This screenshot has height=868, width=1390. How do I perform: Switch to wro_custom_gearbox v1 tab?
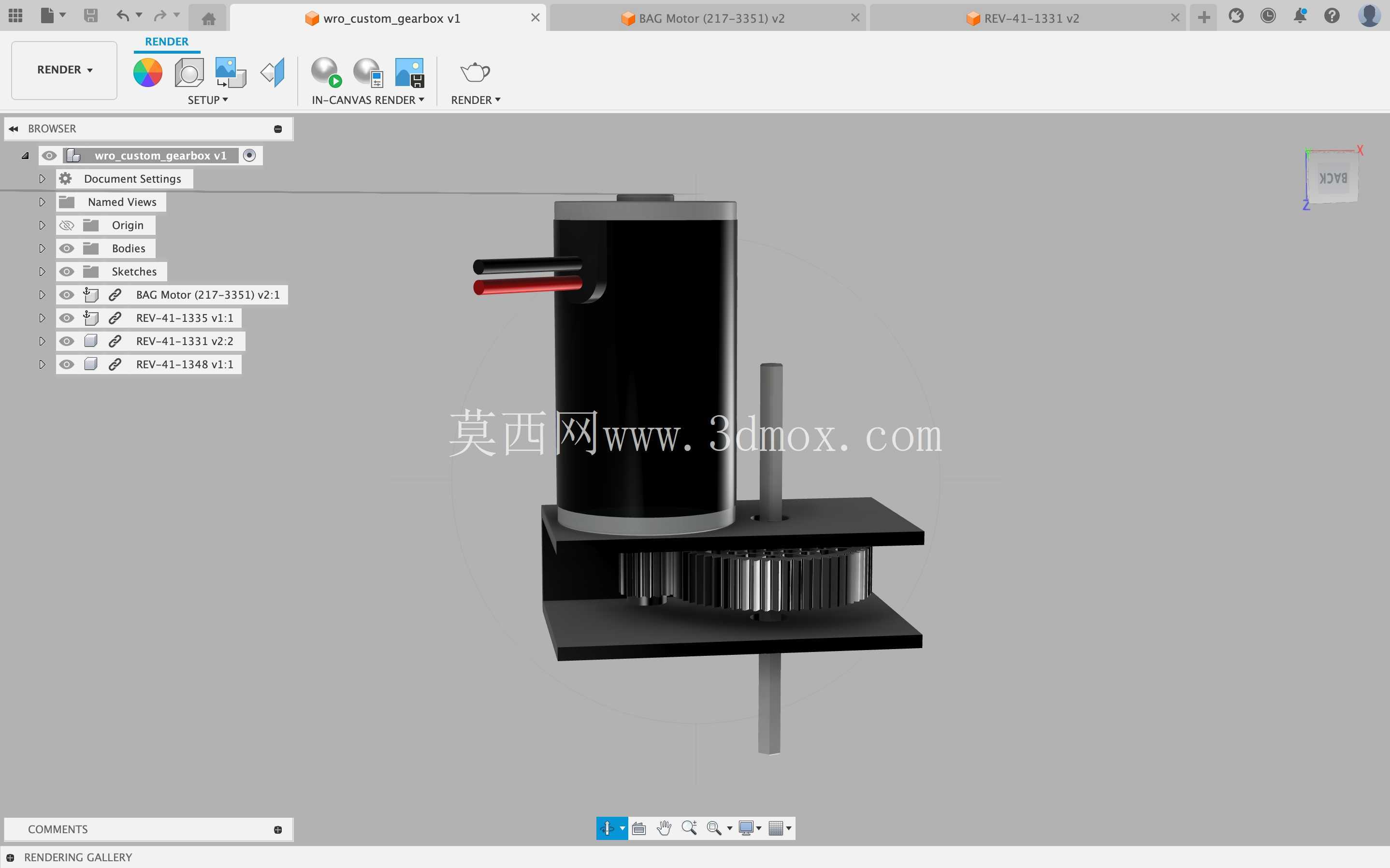coord(388,18)
